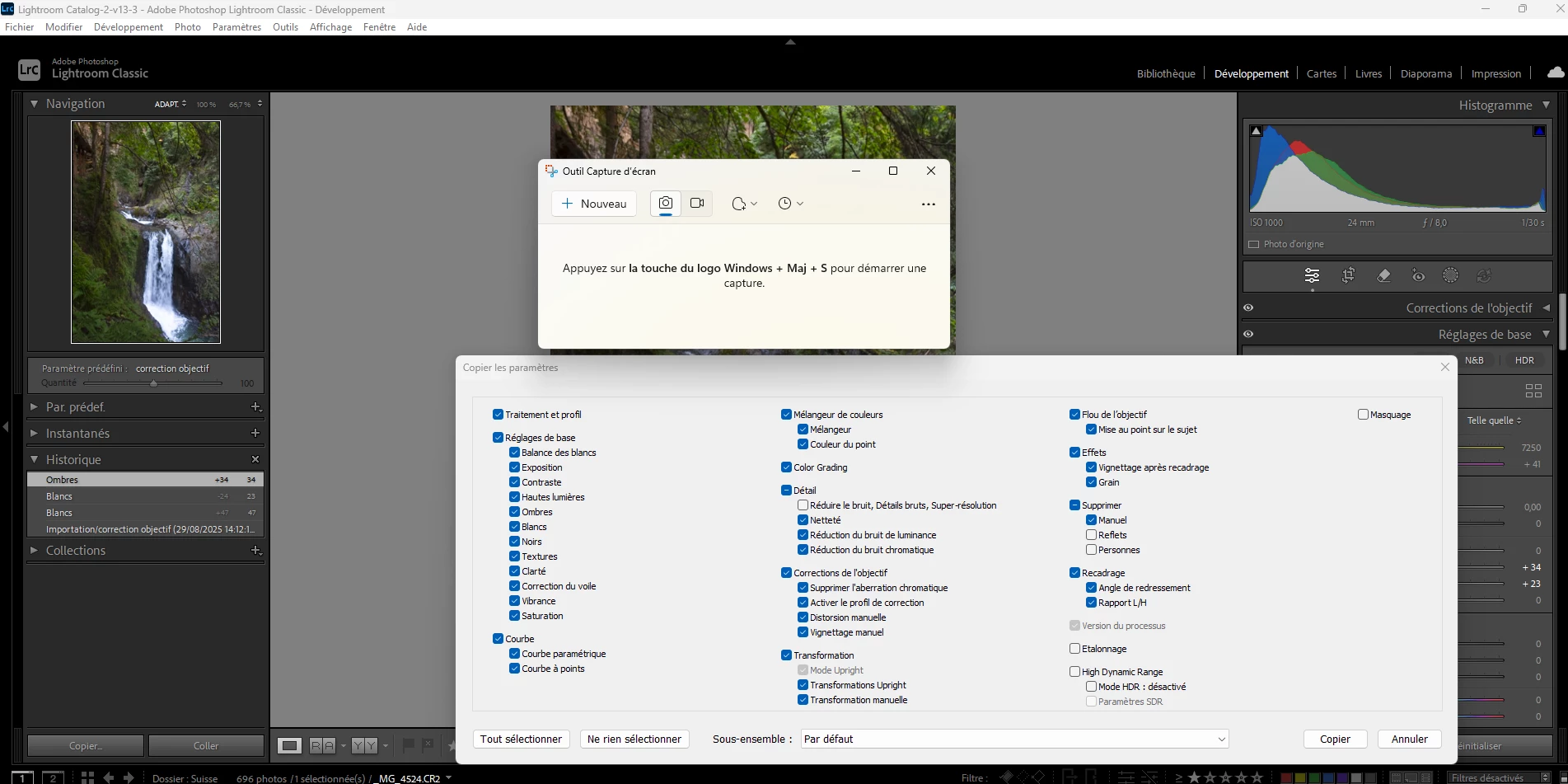This screenshot has width=1568, height=784.
Task: Add a new collection with plus icon
Action: tap(256, 551)
